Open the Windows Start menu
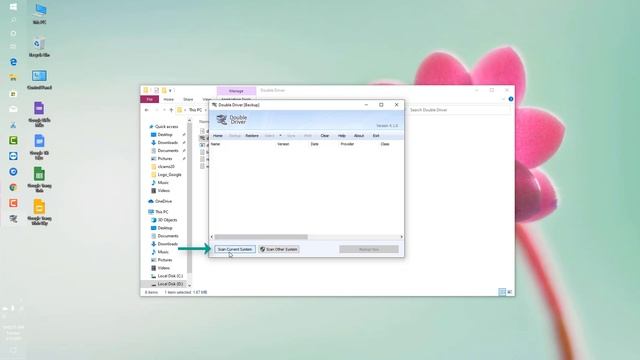640x360 pixels. click(x=13, y=7)
